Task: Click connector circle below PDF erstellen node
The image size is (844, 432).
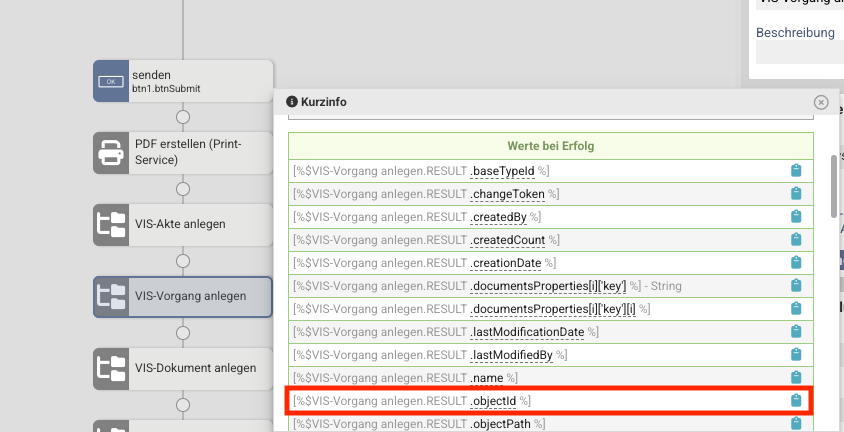Action: click(x=183, y=189)
